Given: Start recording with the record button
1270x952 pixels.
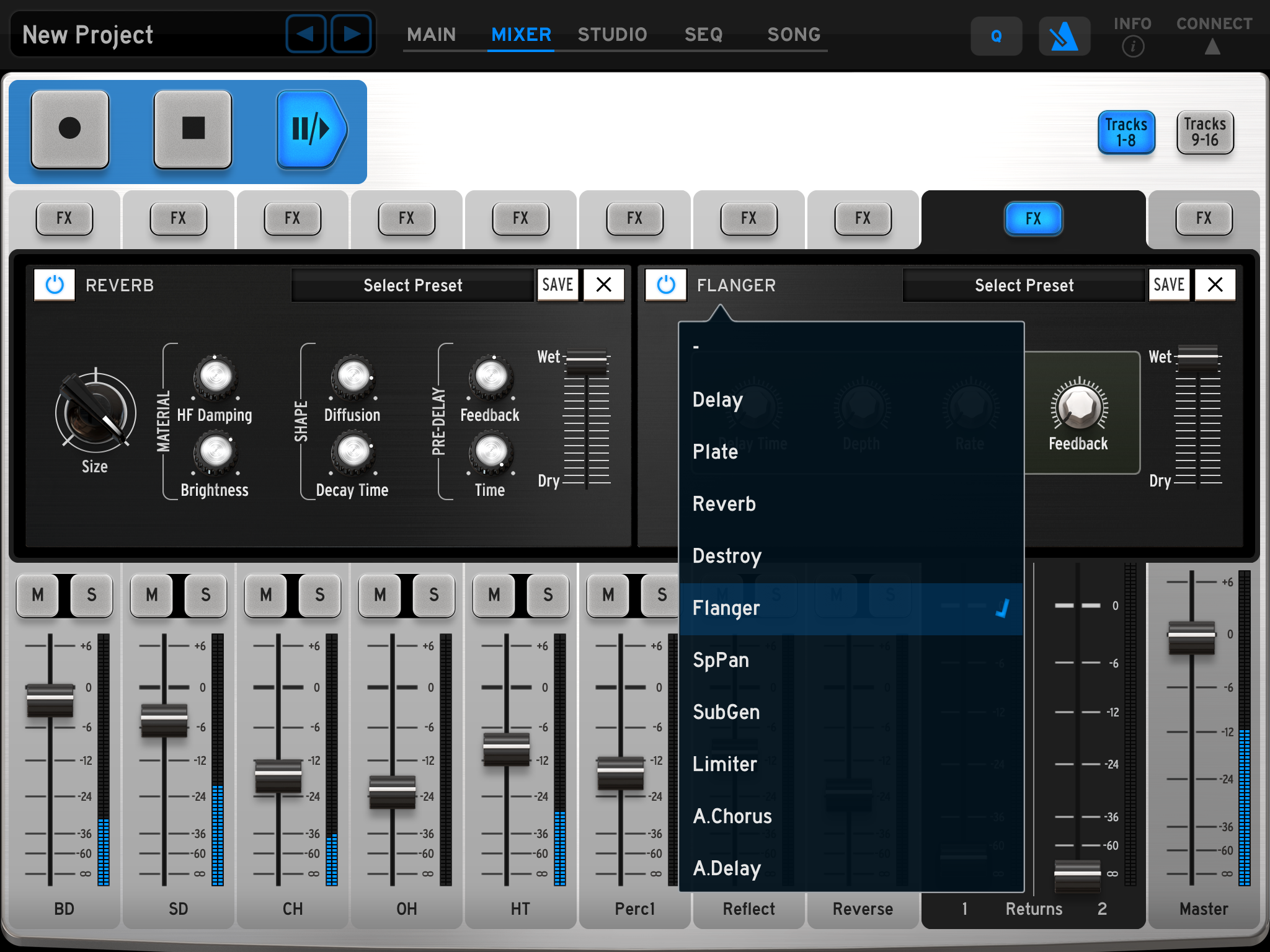Looking at the screenshot, I should coord(70,129).
